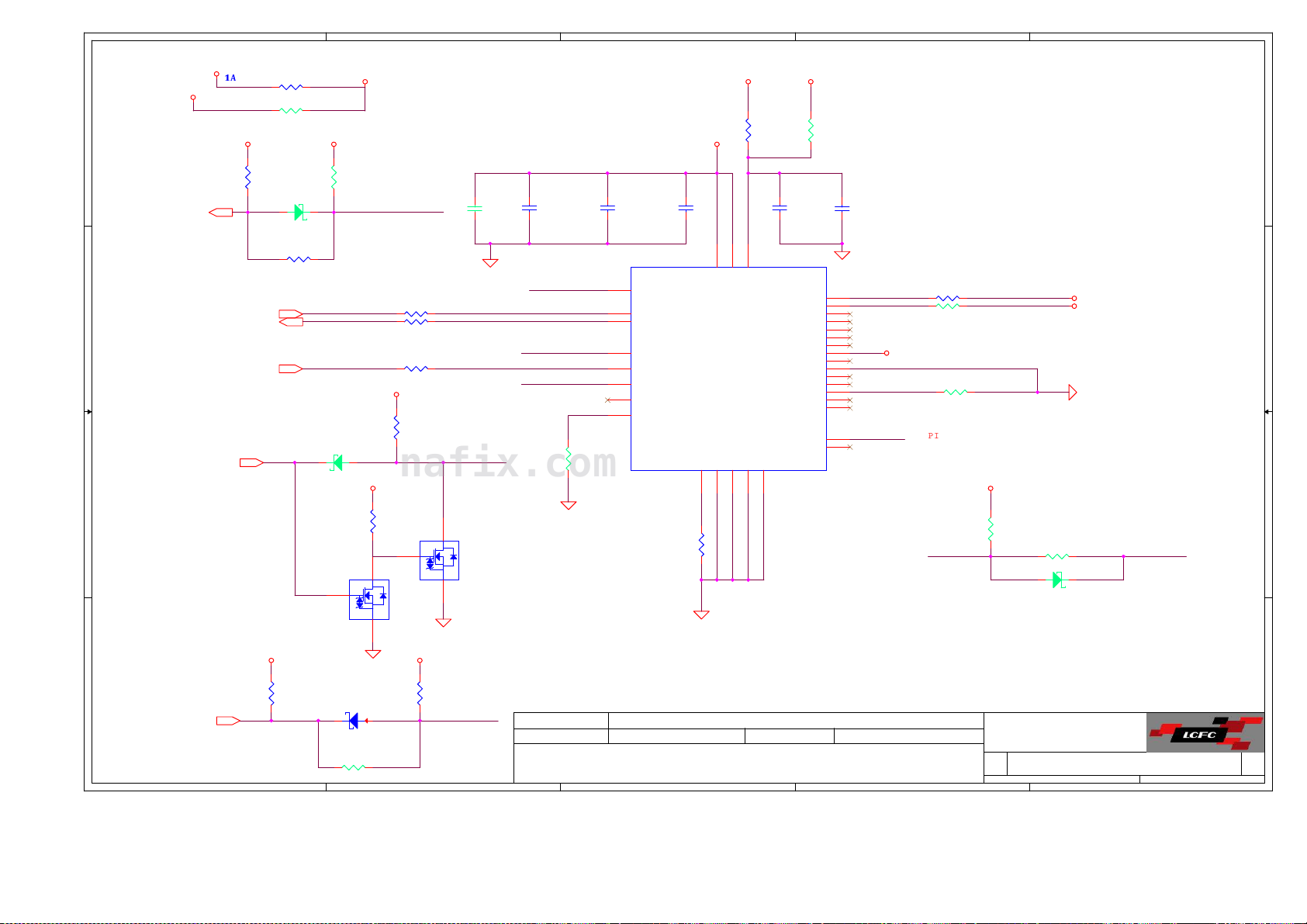
Task: Select the blue resistor on the IC's top-right output
Action: (x=948, y=298)
